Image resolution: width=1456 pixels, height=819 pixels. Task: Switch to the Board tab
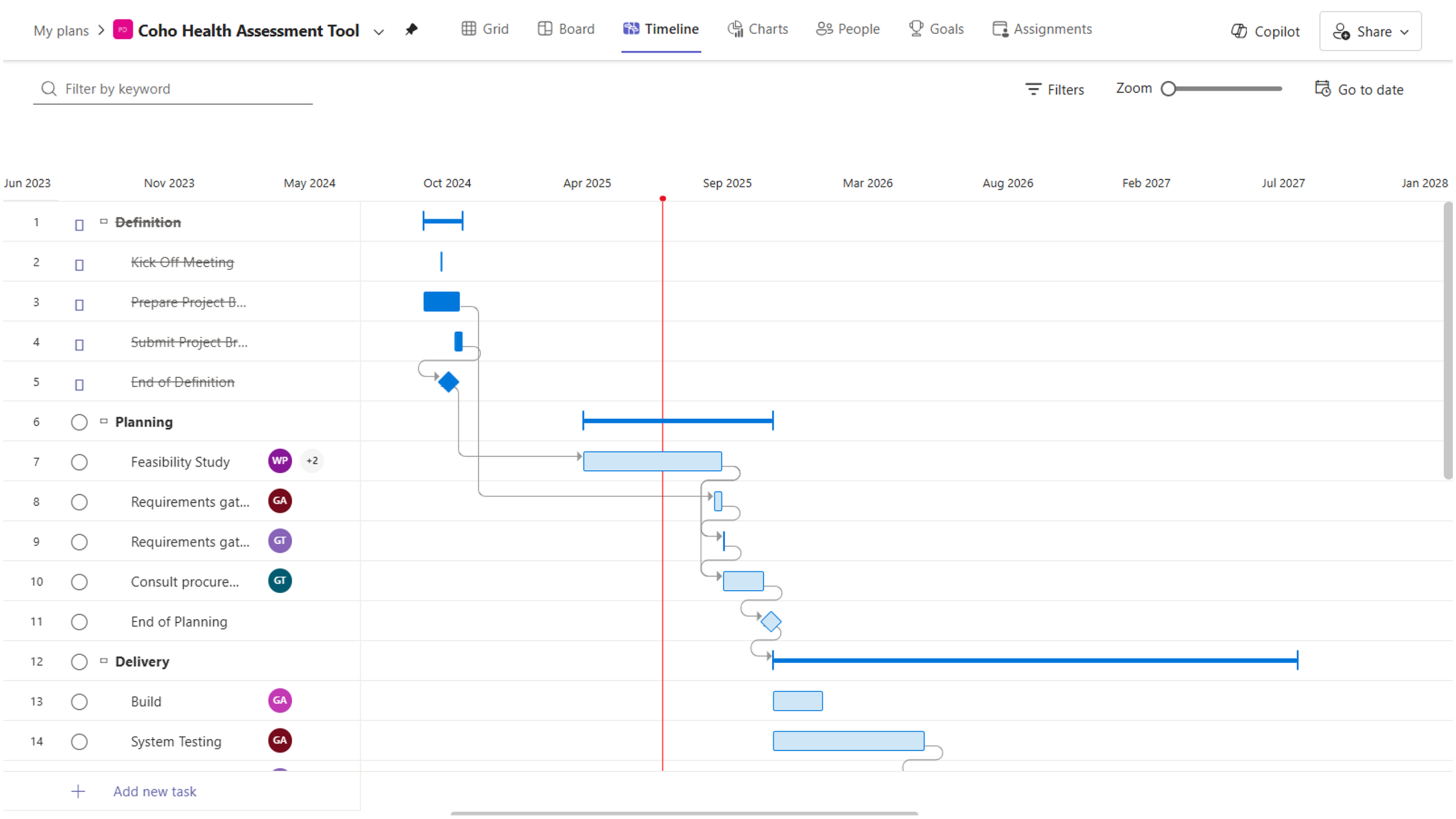(x=566, y=29)
